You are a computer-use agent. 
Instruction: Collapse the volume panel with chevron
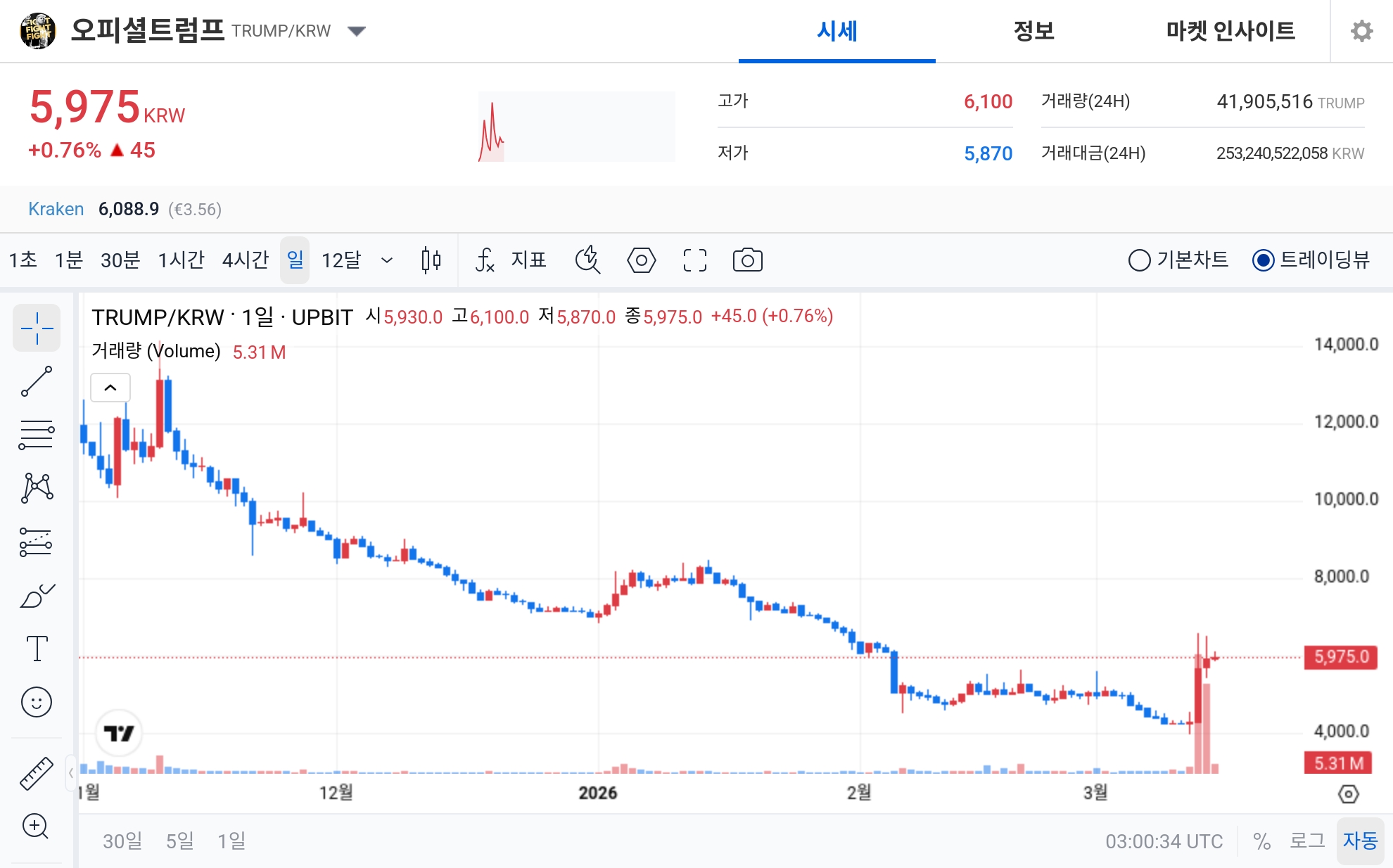tap(110, 387)
